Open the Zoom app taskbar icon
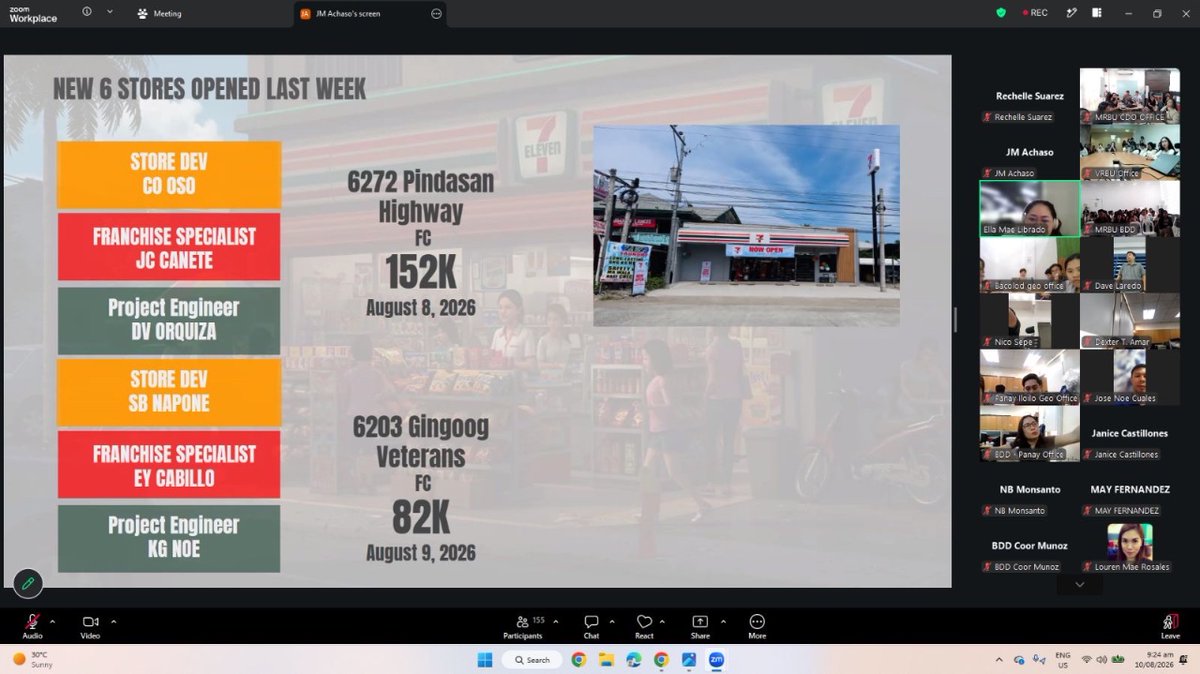The image size is (1200, 674). pos(716,660)
